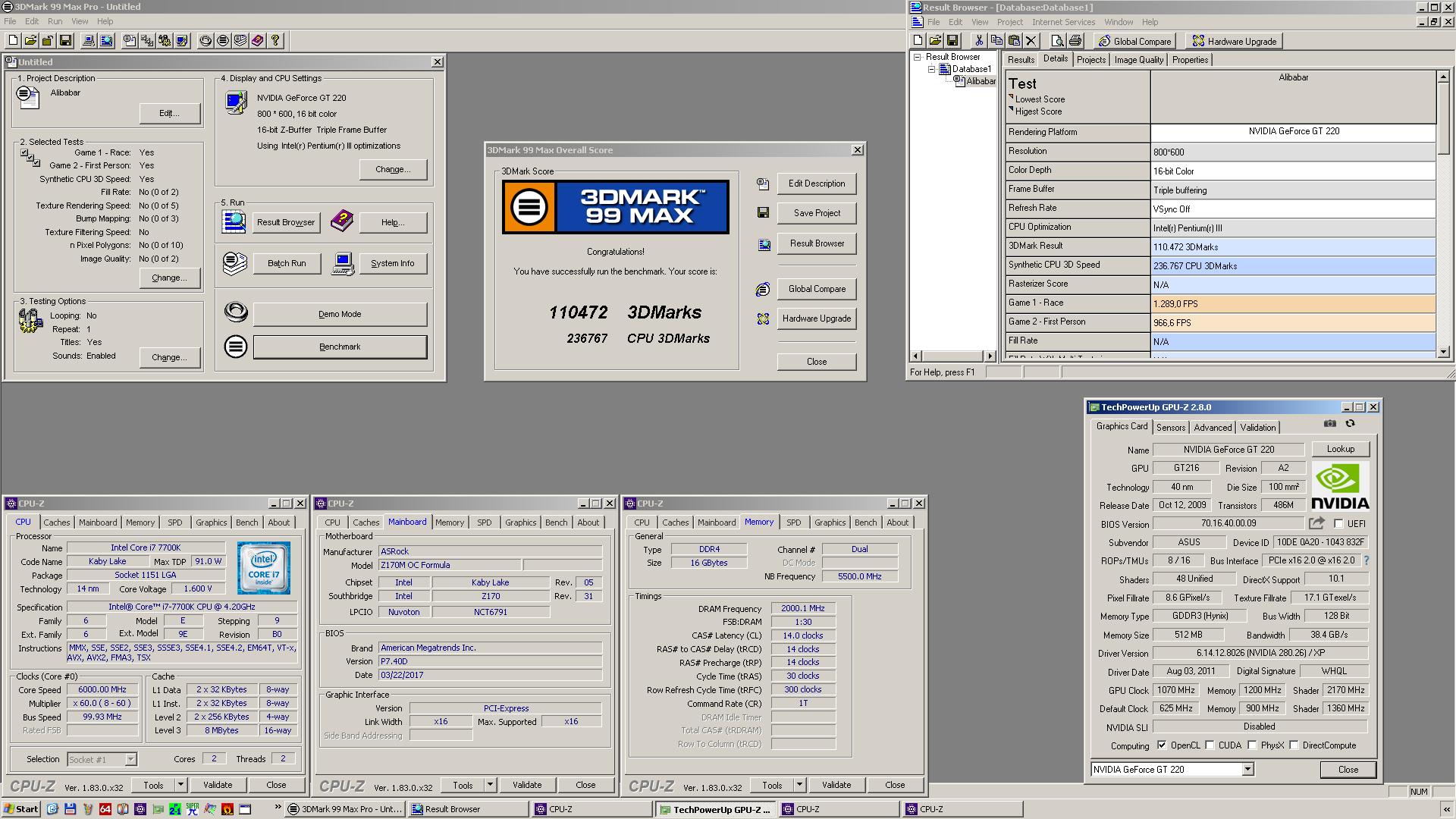Click the Benchmark striped-circle toolbar icon
The image size is (1456, 819).
pos(223,41)
